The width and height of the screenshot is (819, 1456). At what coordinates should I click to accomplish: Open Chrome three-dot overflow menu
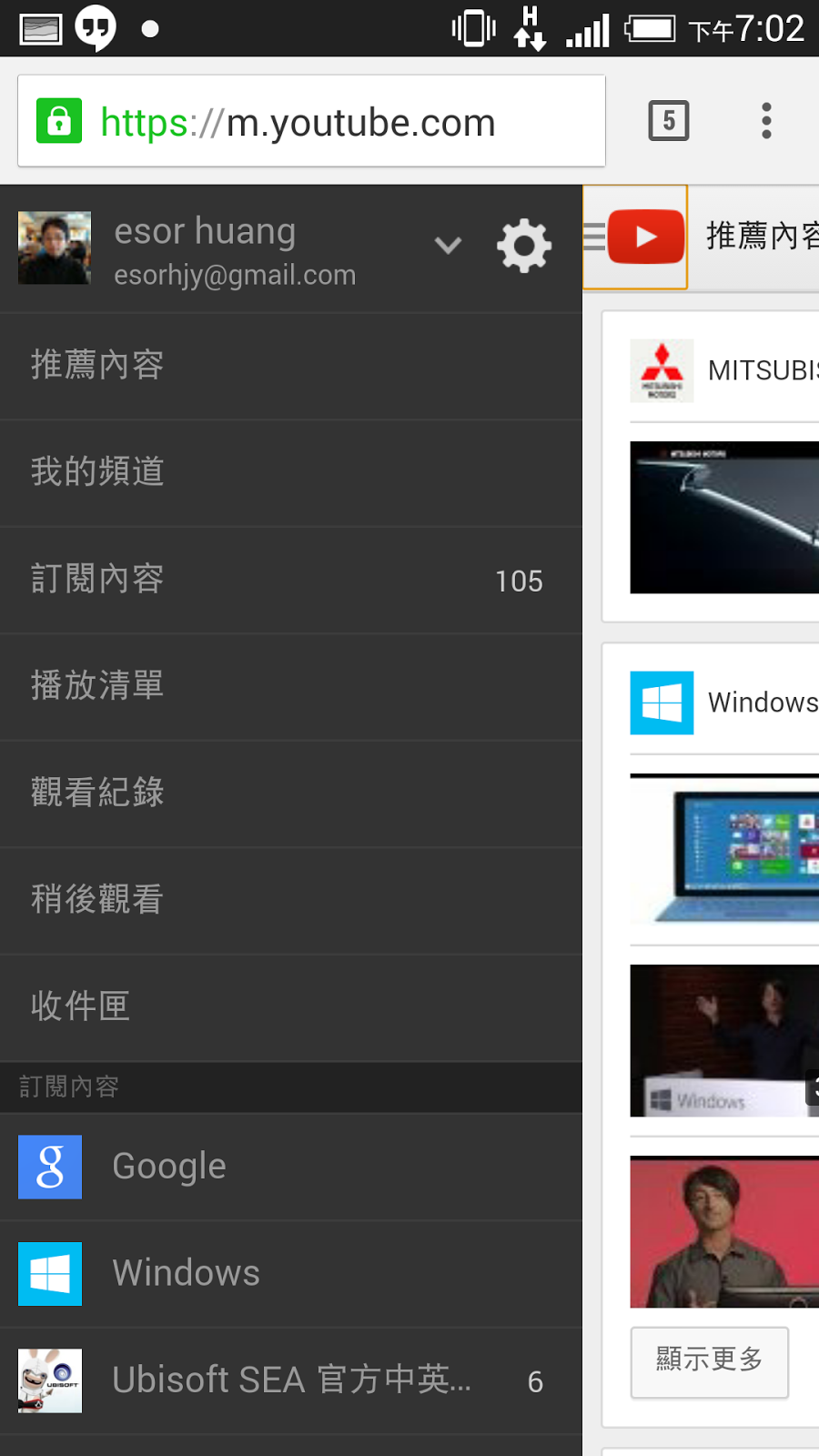[x=766, y=120]
